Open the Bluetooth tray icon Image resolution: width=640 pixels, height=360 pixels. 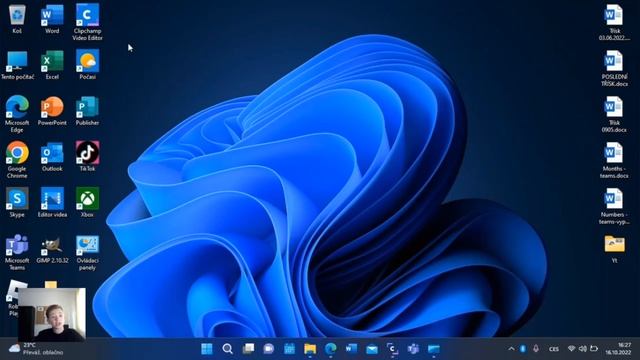tap(523, 349)
